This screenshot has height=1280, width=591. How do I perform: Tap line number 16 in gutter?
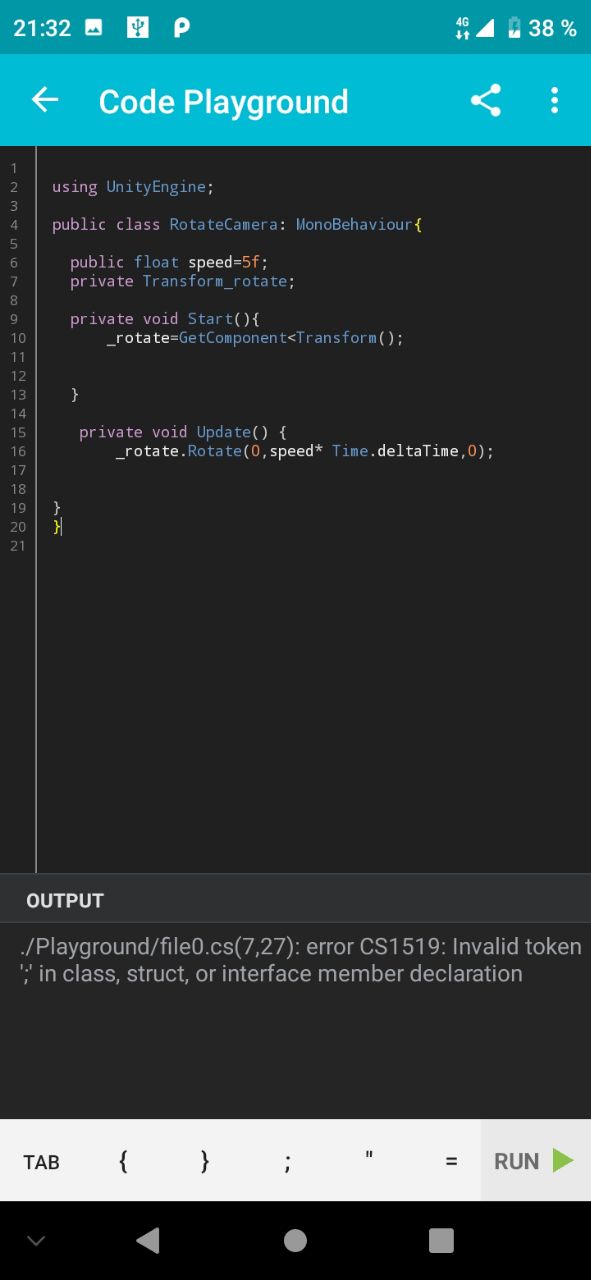pyautogui.click(x=17, y=451)
